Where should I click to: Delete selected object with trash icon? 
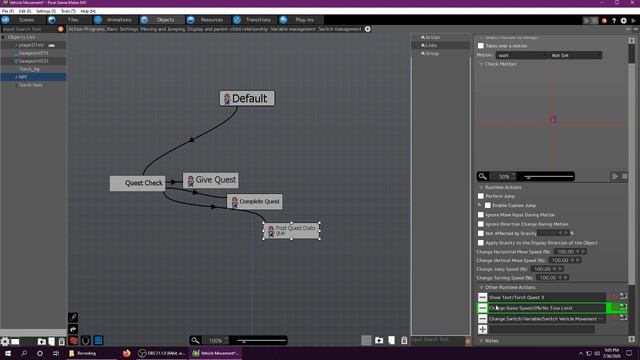tap(62, 341)
